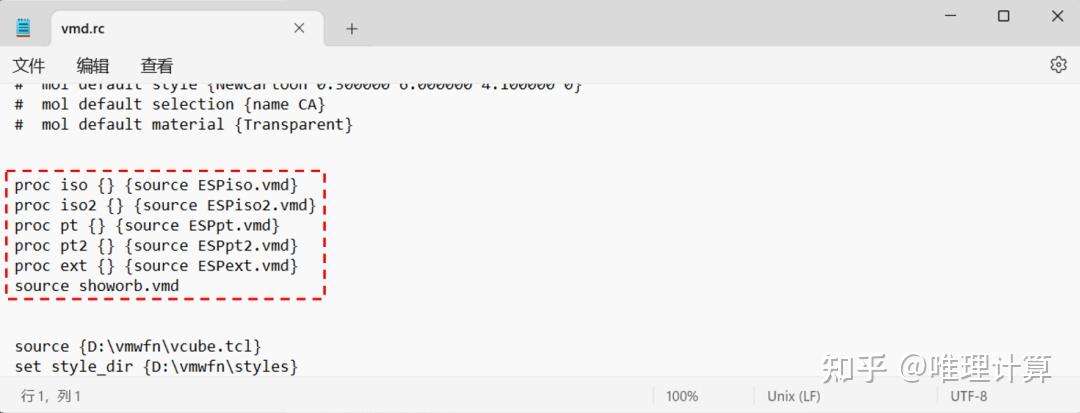Open the 查看 menu
This screenshot has width=1080, height=413.
point(157,66)
